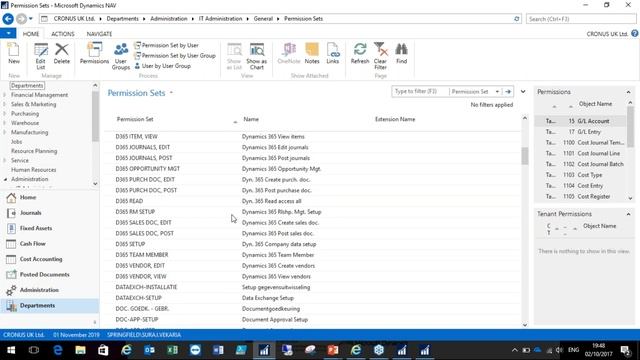Open Posted Documents in the navigation pane
Viewport: 640px width, 360px height.
click(x=44, y=275)
